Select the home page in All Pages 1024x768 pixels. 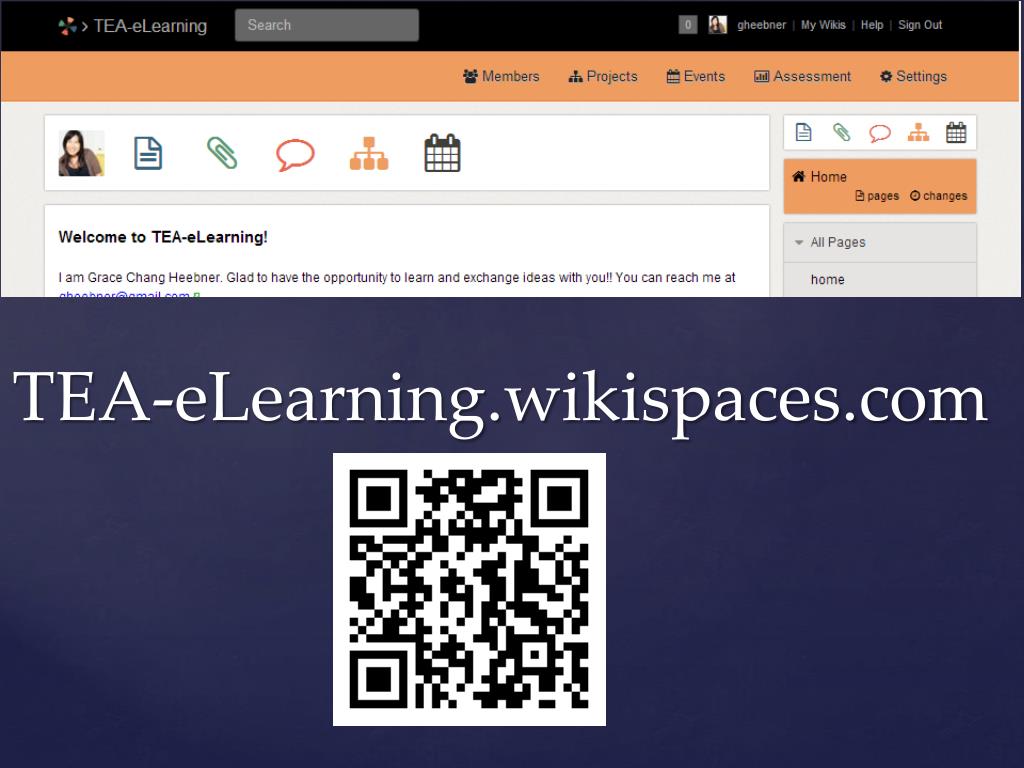(x=827, y=280)
